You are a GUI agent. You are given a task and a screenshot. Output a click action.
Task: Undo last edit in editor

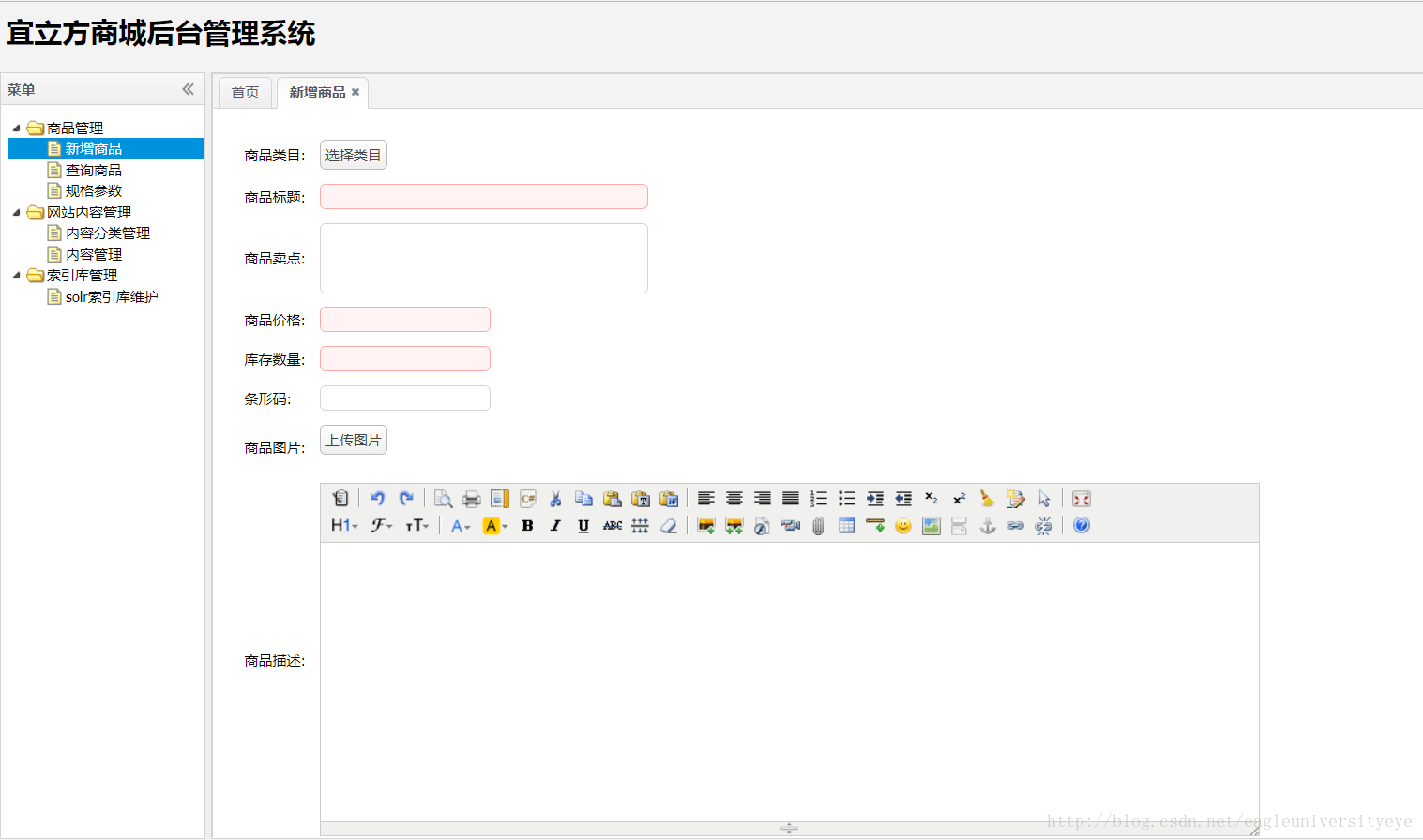coord(377,499)
